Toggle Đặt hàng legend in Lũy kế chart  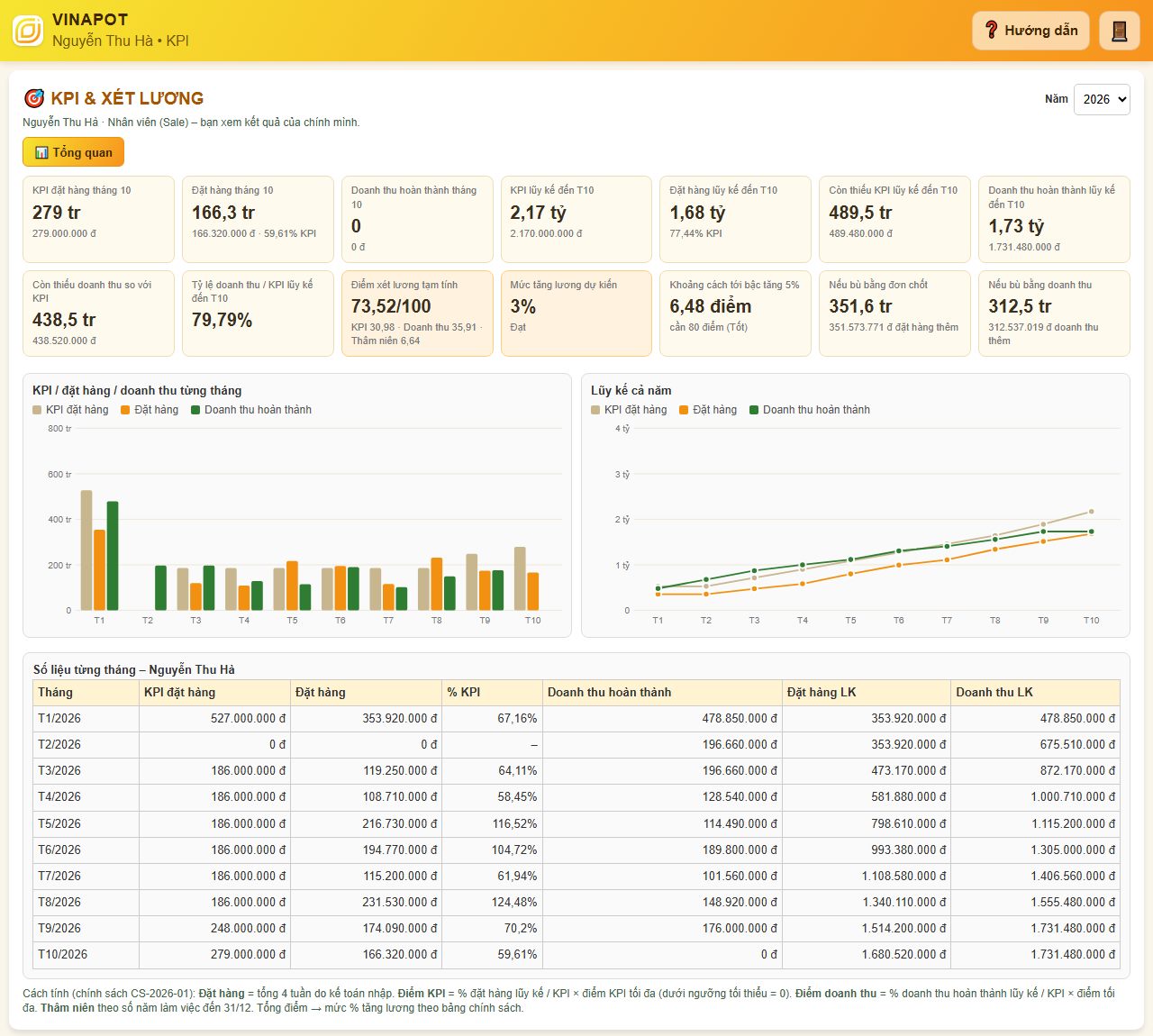(x=708, y=410)
